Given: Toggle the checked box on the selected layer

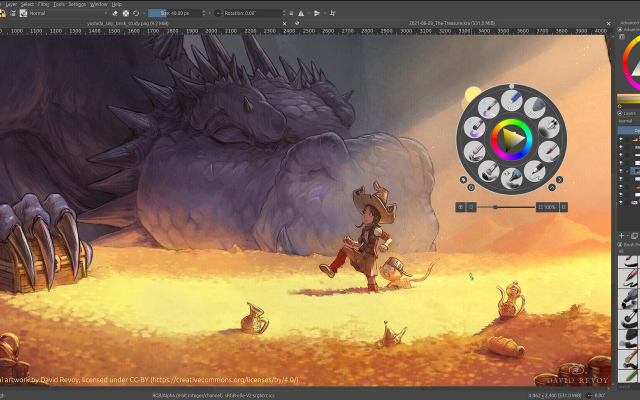Looking at the screenshot, I should 628,171.
